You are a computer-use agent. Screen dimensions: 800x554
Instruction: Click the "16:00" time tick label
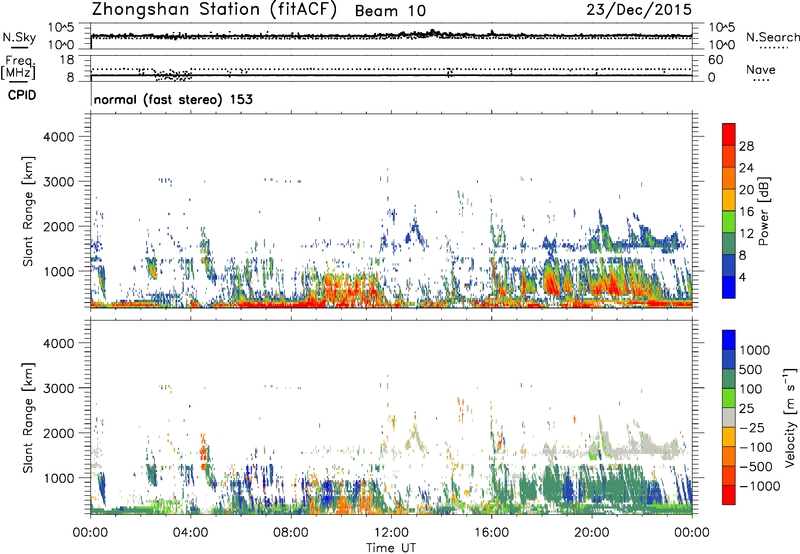pos(491,533)
